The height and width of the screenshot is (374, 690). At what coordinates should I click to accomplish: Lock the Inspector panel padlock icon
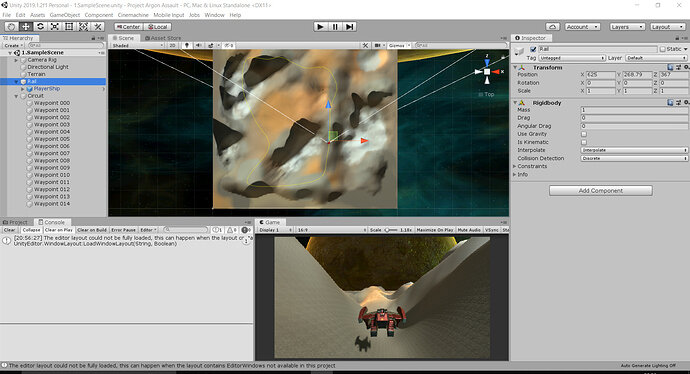(x=678, y=38)
